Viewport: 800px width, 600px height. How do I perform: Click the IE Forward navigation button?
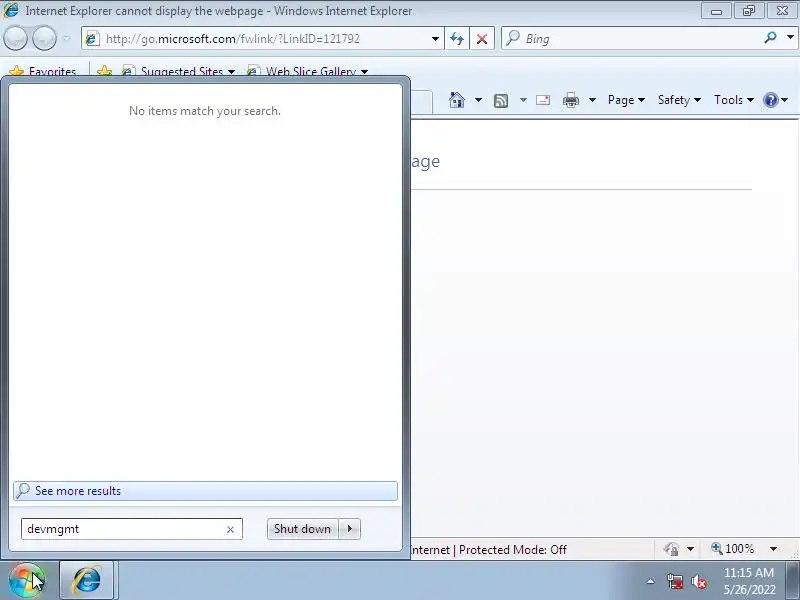(45, 38)
